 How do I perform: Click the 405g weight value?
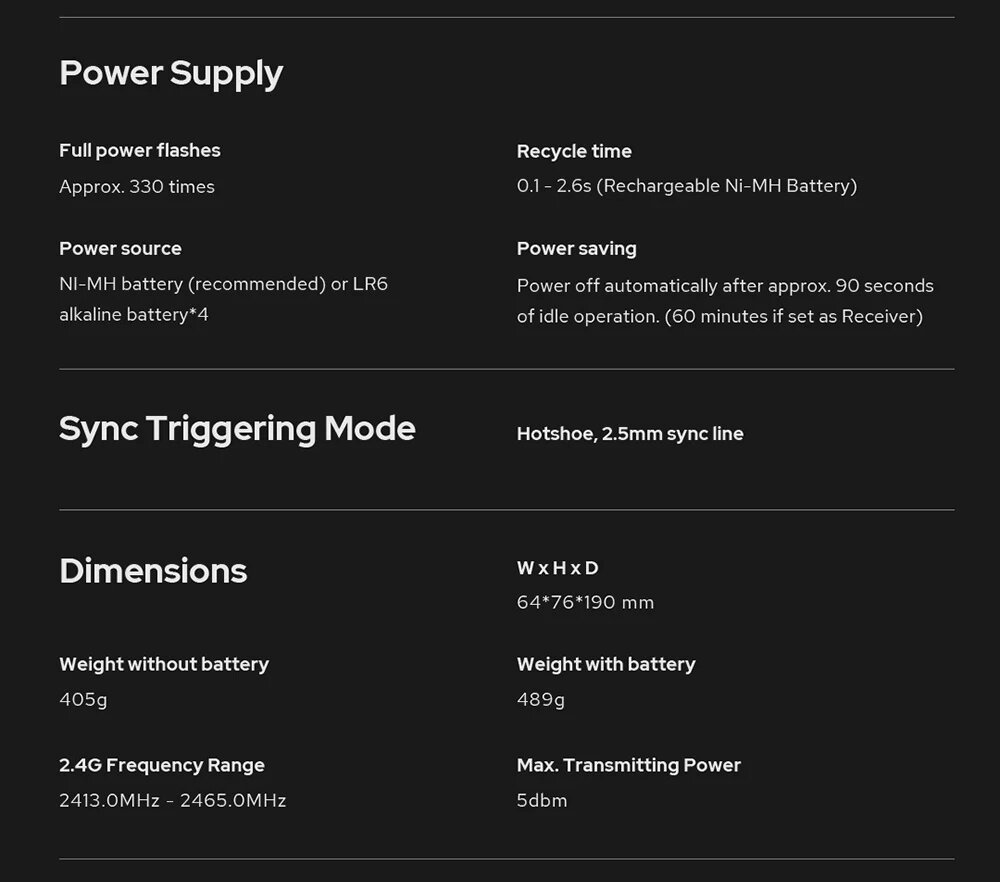[84, 700]
